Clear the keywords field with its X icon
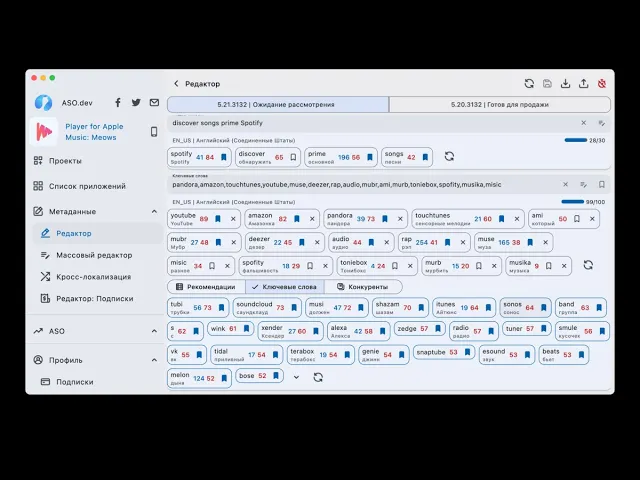The width and height of the screenshot is (640, 480). (x=565, y=184)
